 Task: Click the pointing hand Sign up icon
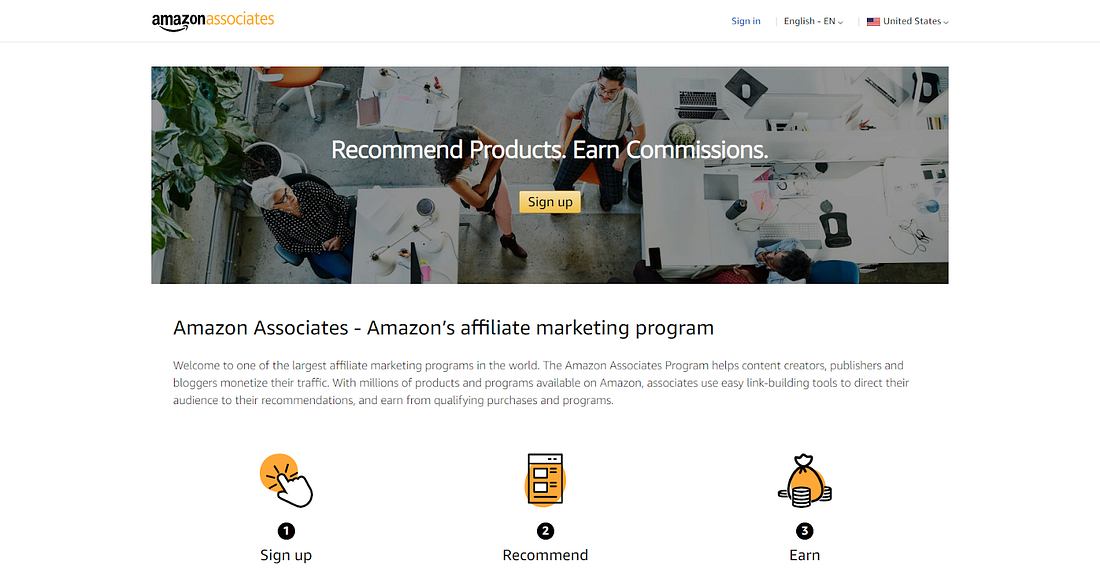click(286, 481)
